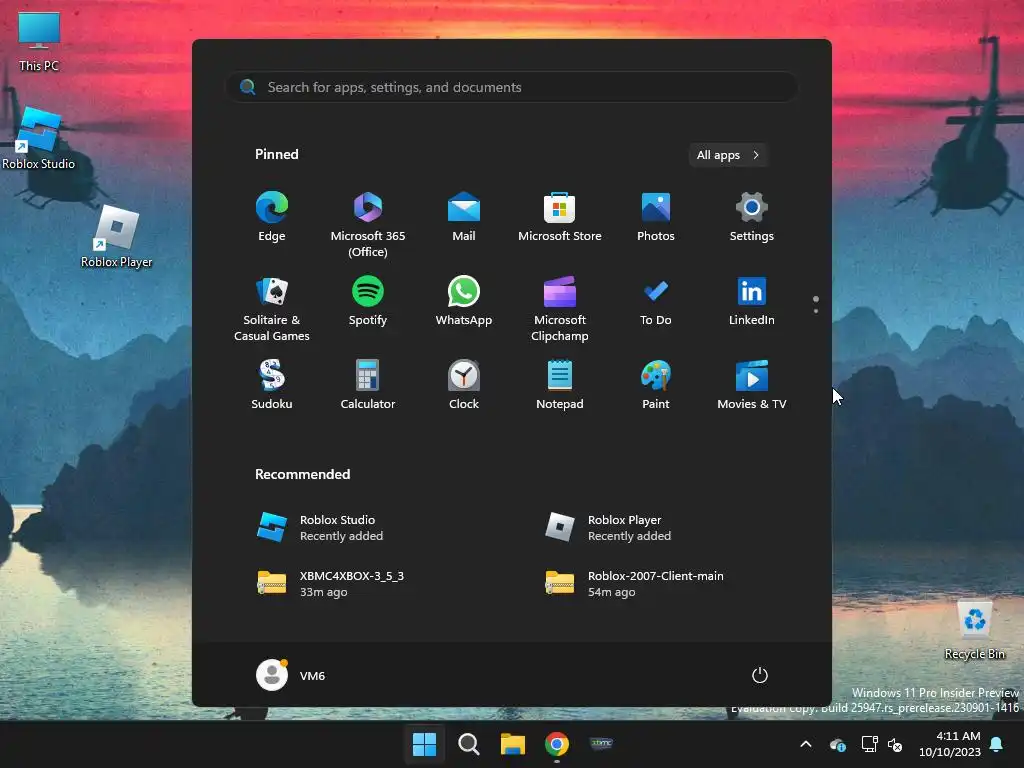Open the XBMC taskbar icon
This screenshot has height=768, width=1024.
click(601, 744)
